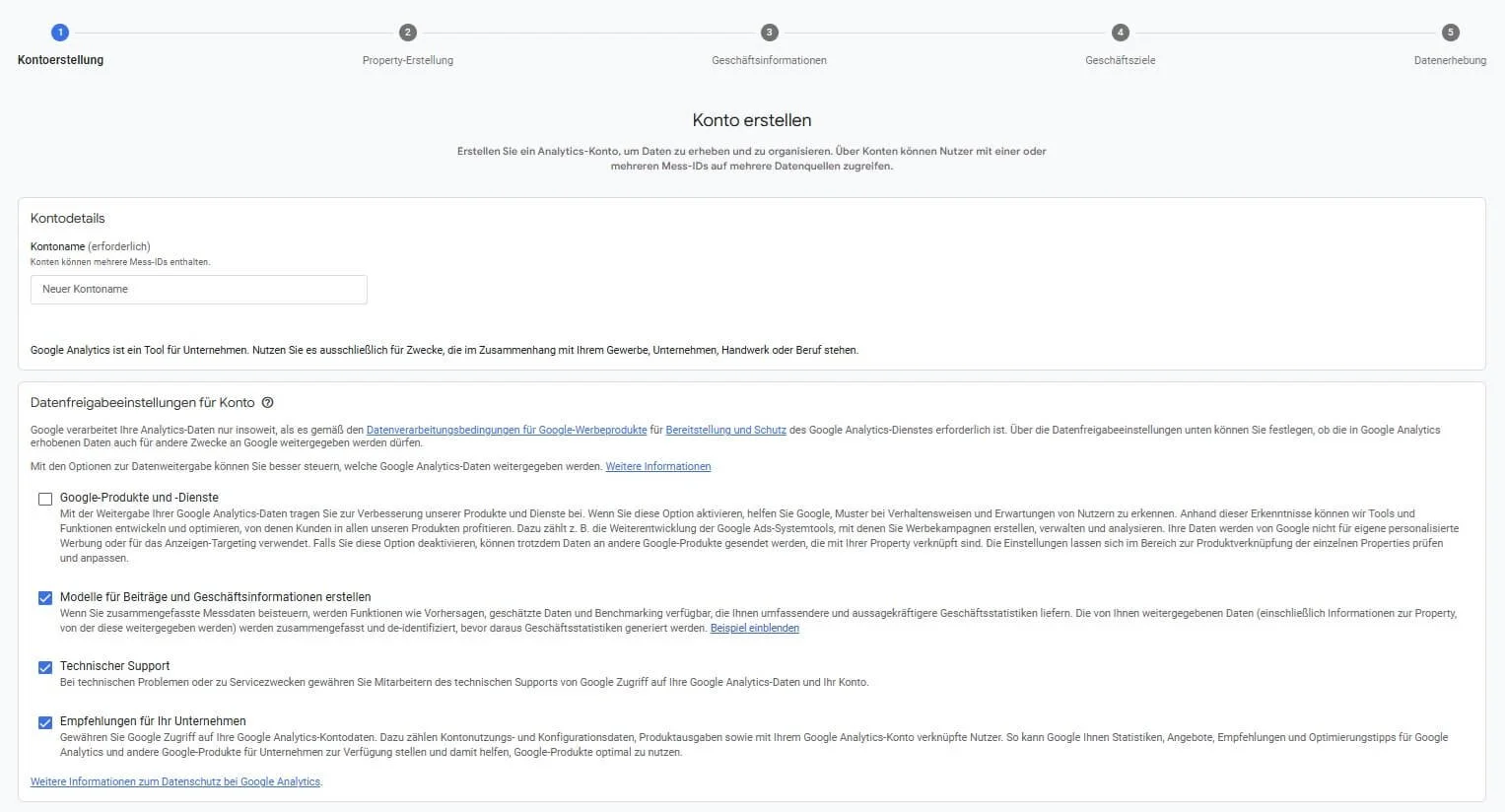Screen dimensions: 1505x812
Task: Open the Beispiel einblenden link
Action: click(x=754, y=628)
